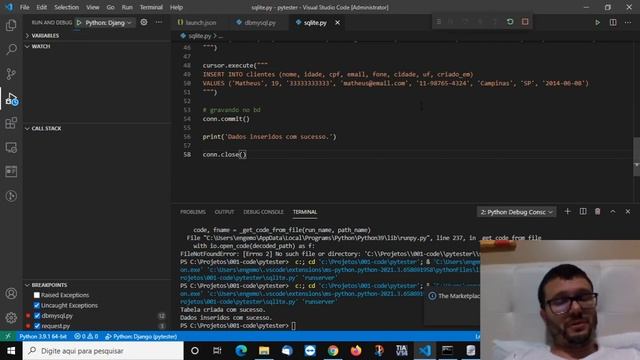Image resolution: width=640 pixels, height=360 pixels.
Task: Kill the terminal with trash icon
Action: pyautogui.click(x=598, y=211)
